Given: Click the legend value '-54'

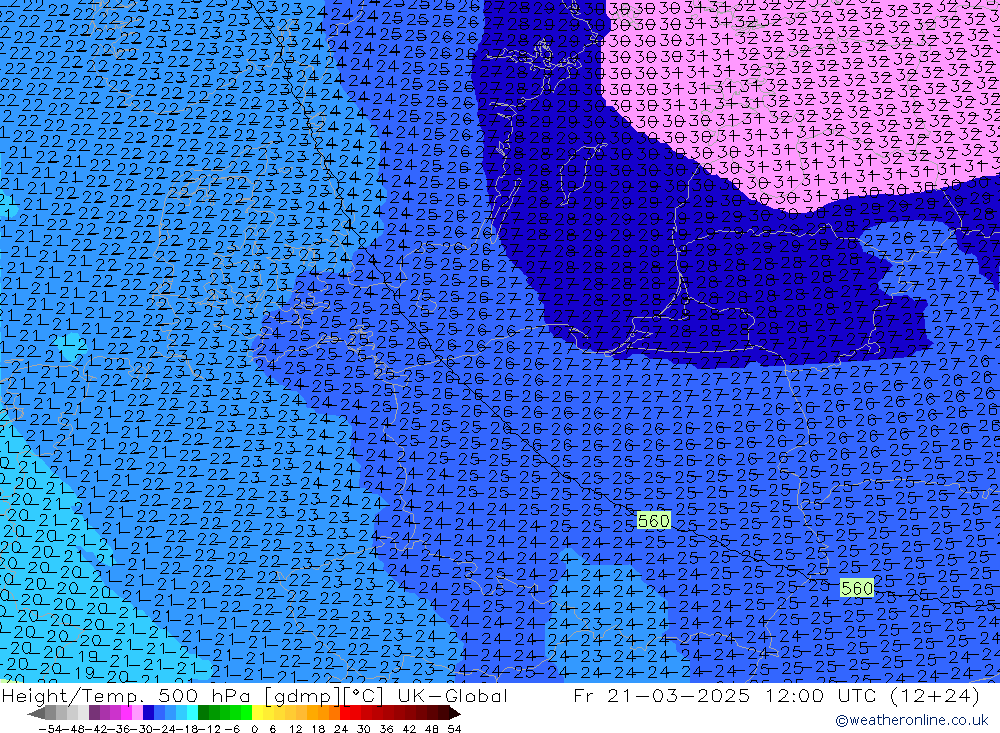Looking at the screenshot, I should [x=50, y=729].
